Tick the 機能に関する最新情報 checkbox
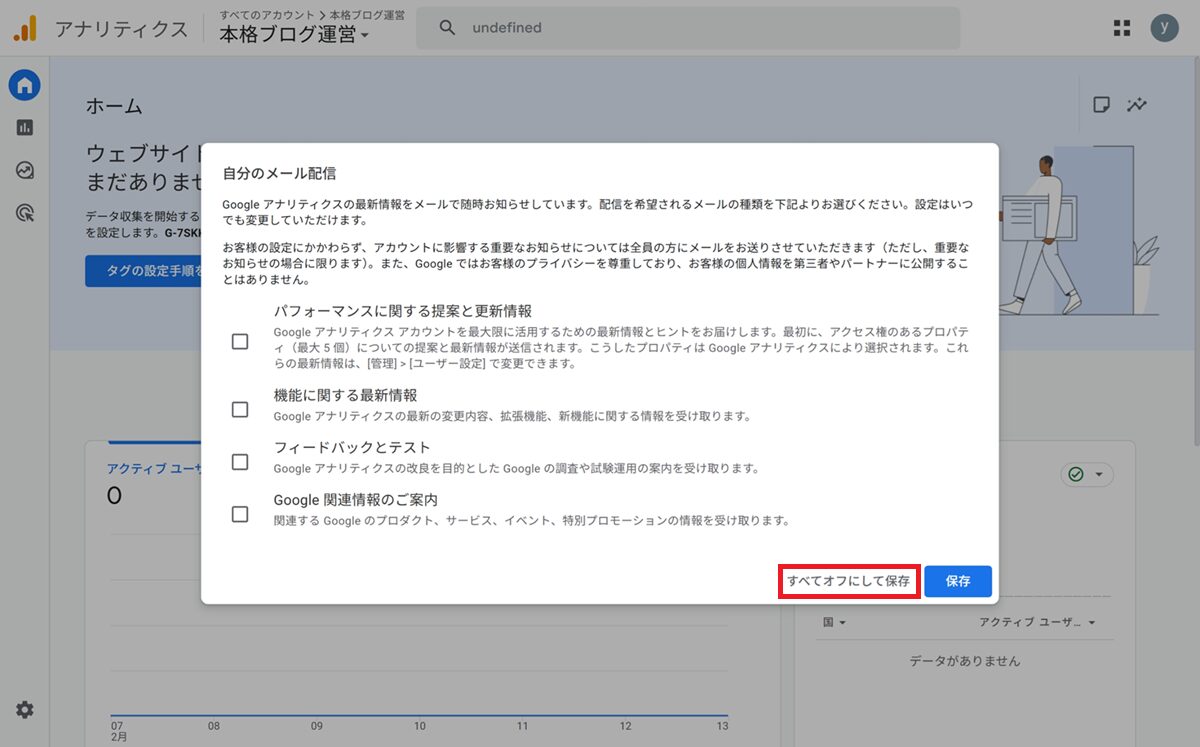Screen dimensions: 1200x747 [240, 409]
